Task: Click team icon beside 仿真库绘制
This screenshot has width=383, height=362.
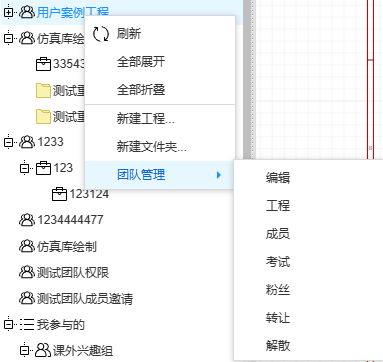Action: point(27,246)
